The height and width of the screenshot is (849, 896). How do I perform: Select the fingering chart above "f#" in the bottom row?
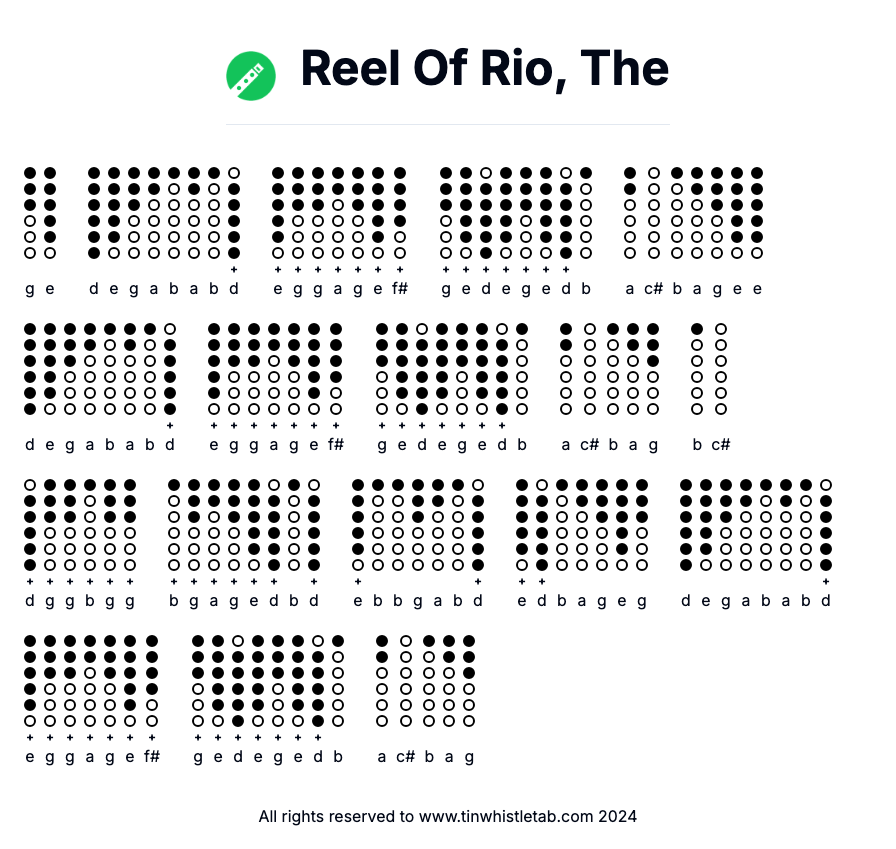click(152, 680)
